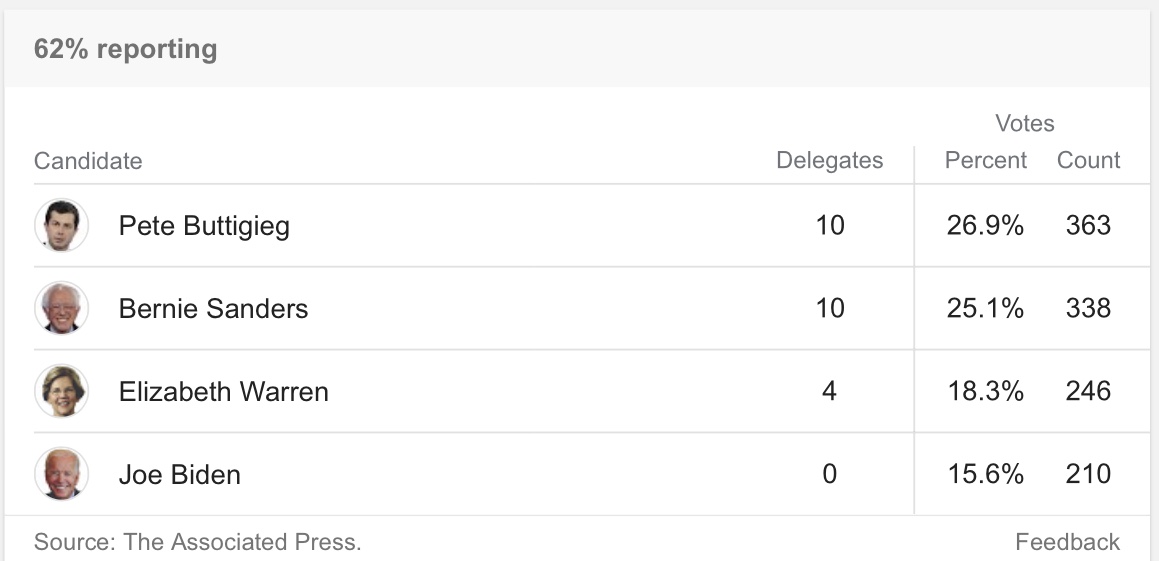Click Bernie Sanders' profile photo
1159x561 pixels.
pos(61,308)
